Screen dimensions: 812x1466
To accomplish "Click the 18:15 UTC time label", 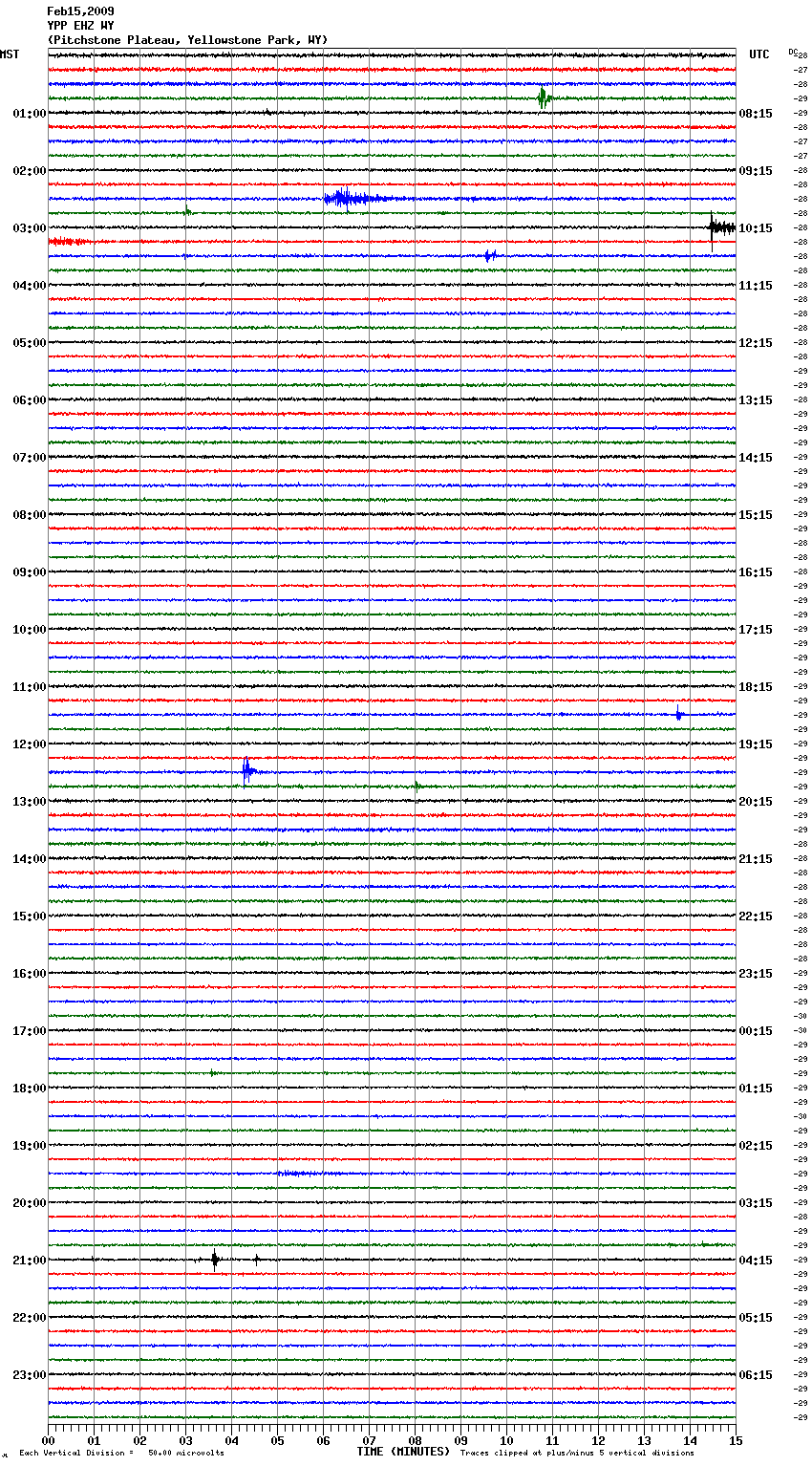I will (x=756, y=687).
